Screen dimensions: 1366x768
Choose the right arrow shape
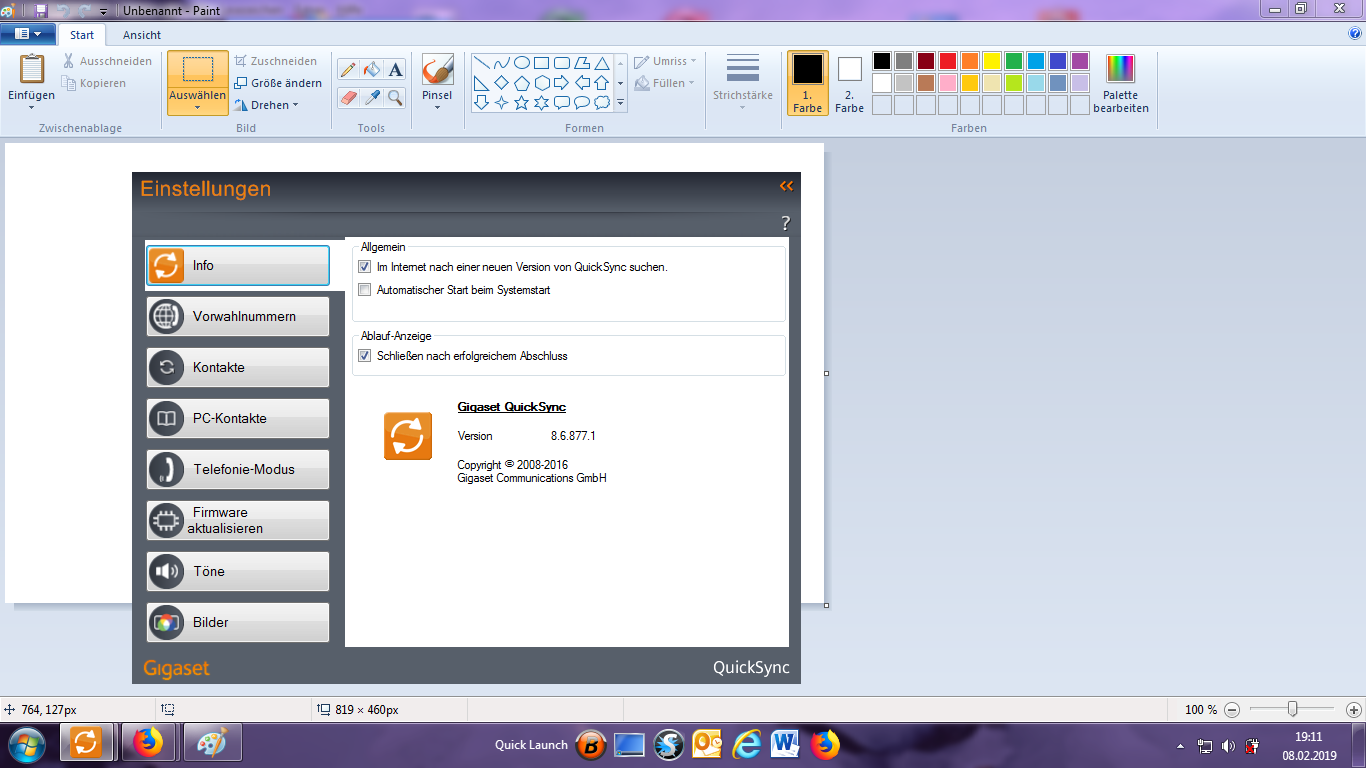tap(561, 82)
